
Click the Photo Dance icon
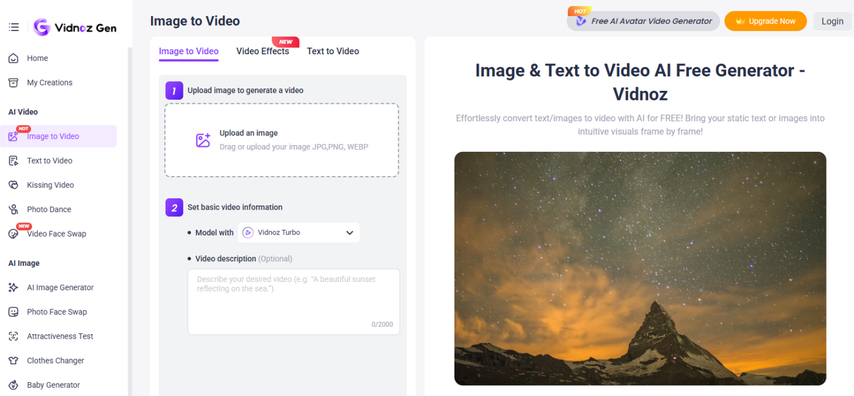(x=14, y=209)
